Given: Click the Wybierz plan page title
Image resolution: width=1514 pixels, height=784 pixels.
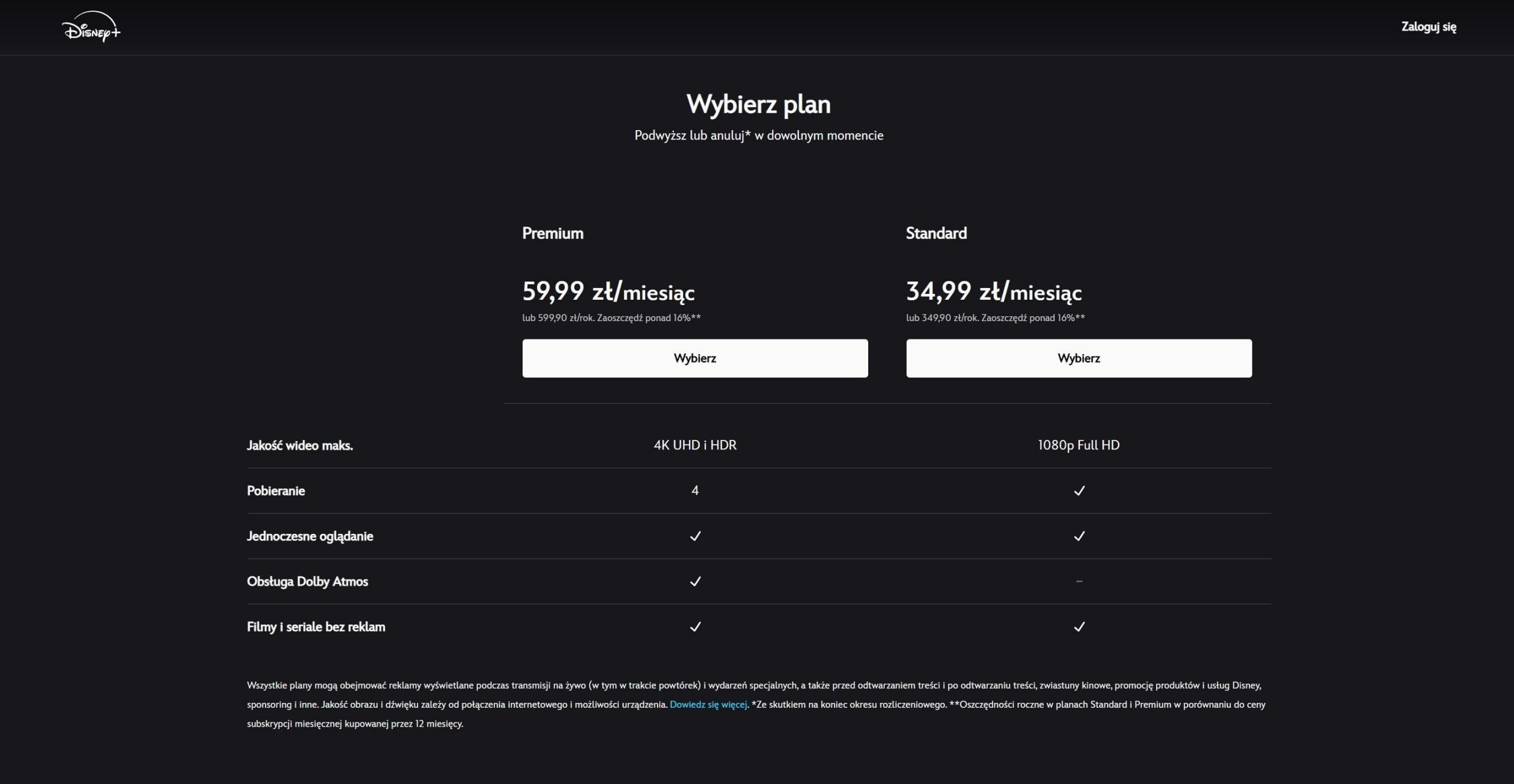Looking at the screenshot, I should (758, 105).
